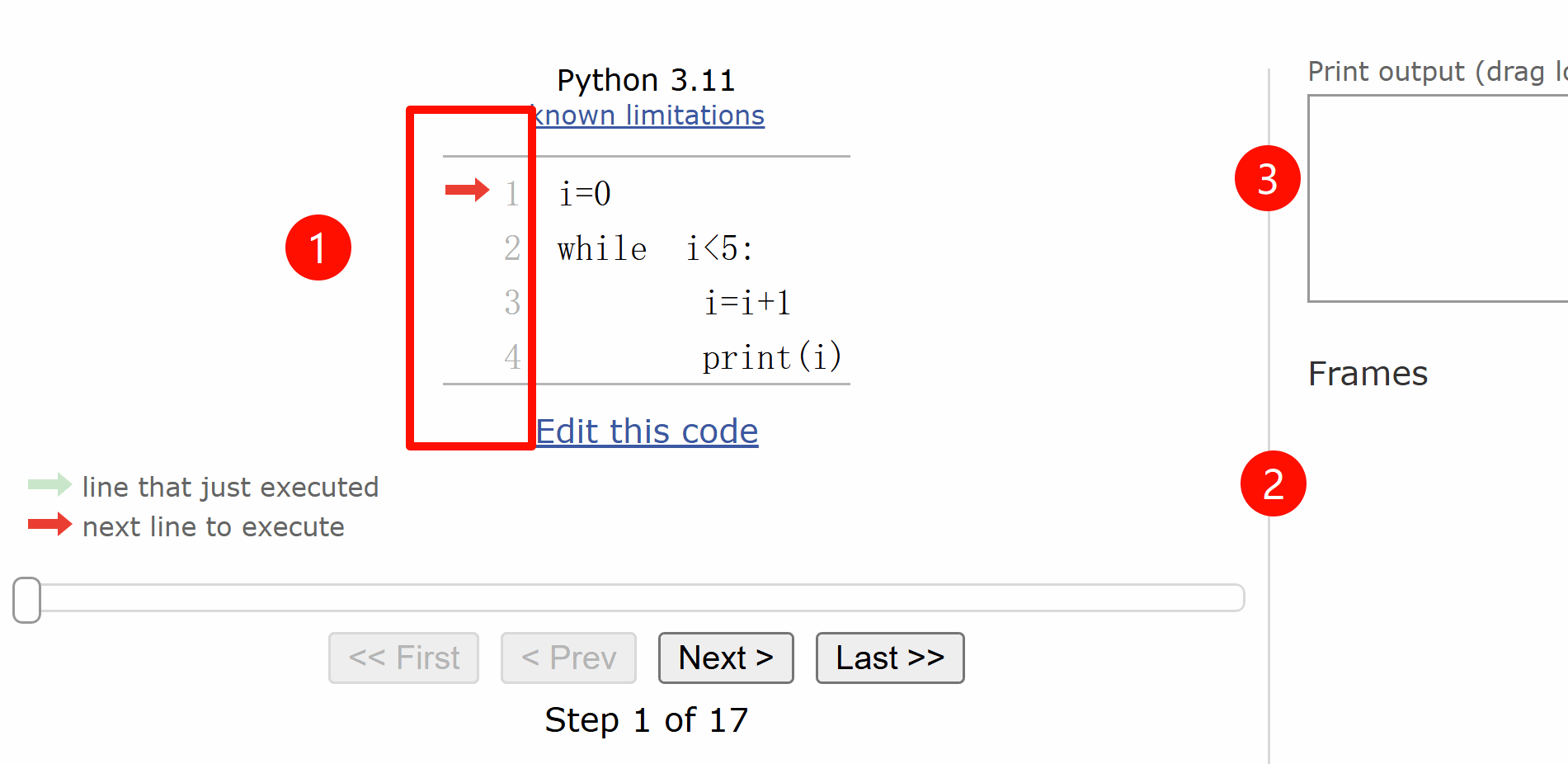Set a breakpoint on line number 2
The width and height of the screenshot is (1568, 764).
(x=512, y=248)
